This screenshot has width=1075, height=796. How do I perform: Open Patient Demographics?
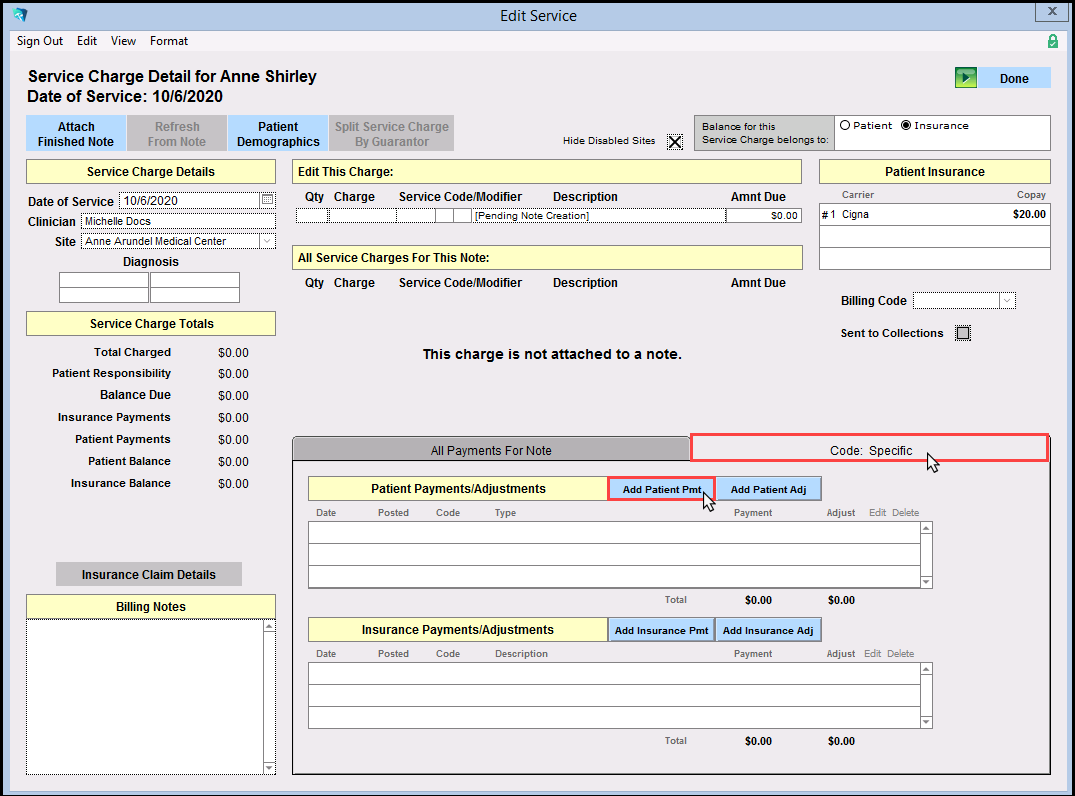(x=278, y=134)
